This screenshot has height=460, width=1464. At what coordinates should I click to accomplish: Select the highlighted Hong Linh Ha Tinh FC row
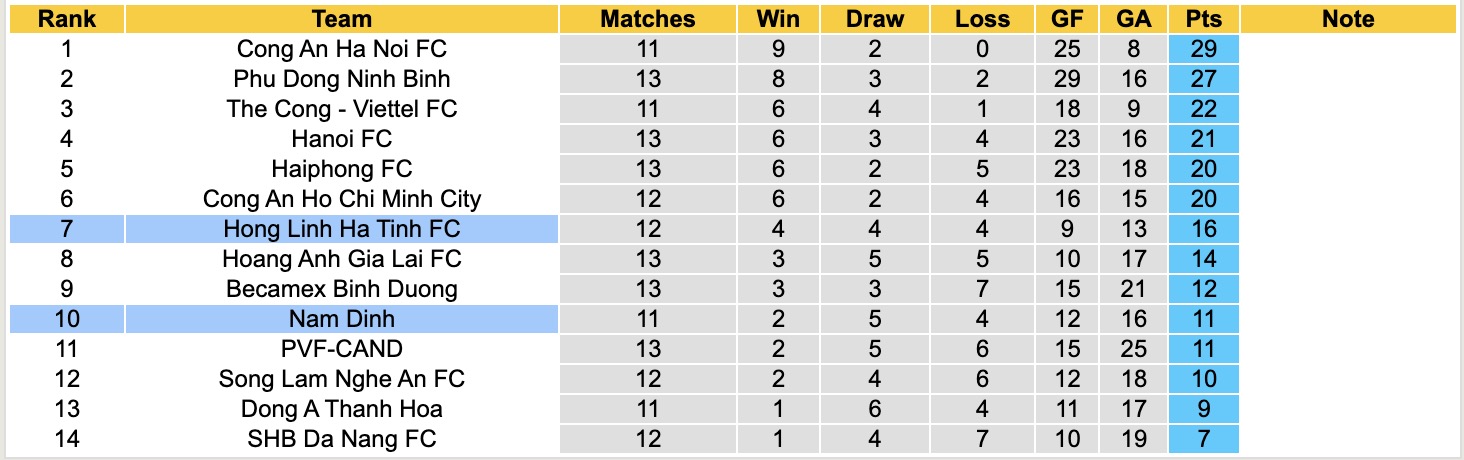pos(342,229)
